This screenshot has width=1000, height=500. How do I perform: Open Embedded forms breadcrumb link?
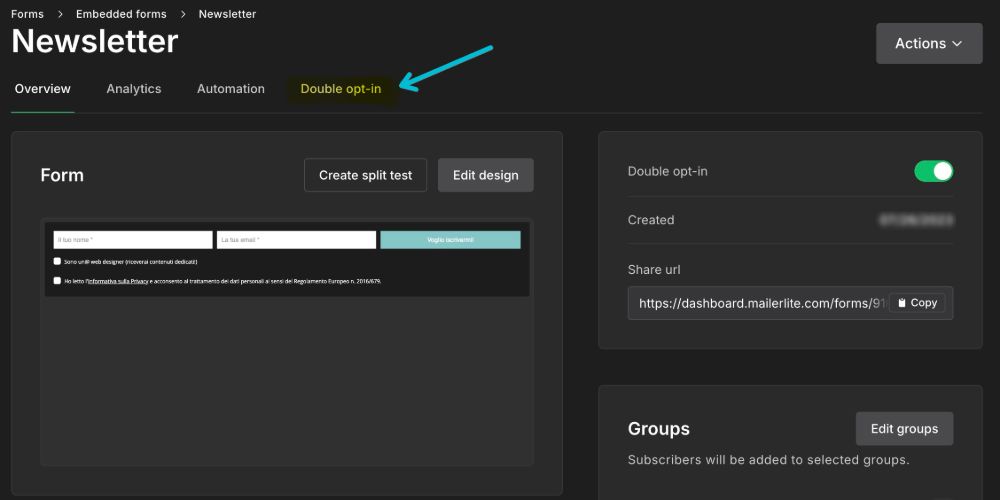(x=121, y=14)
